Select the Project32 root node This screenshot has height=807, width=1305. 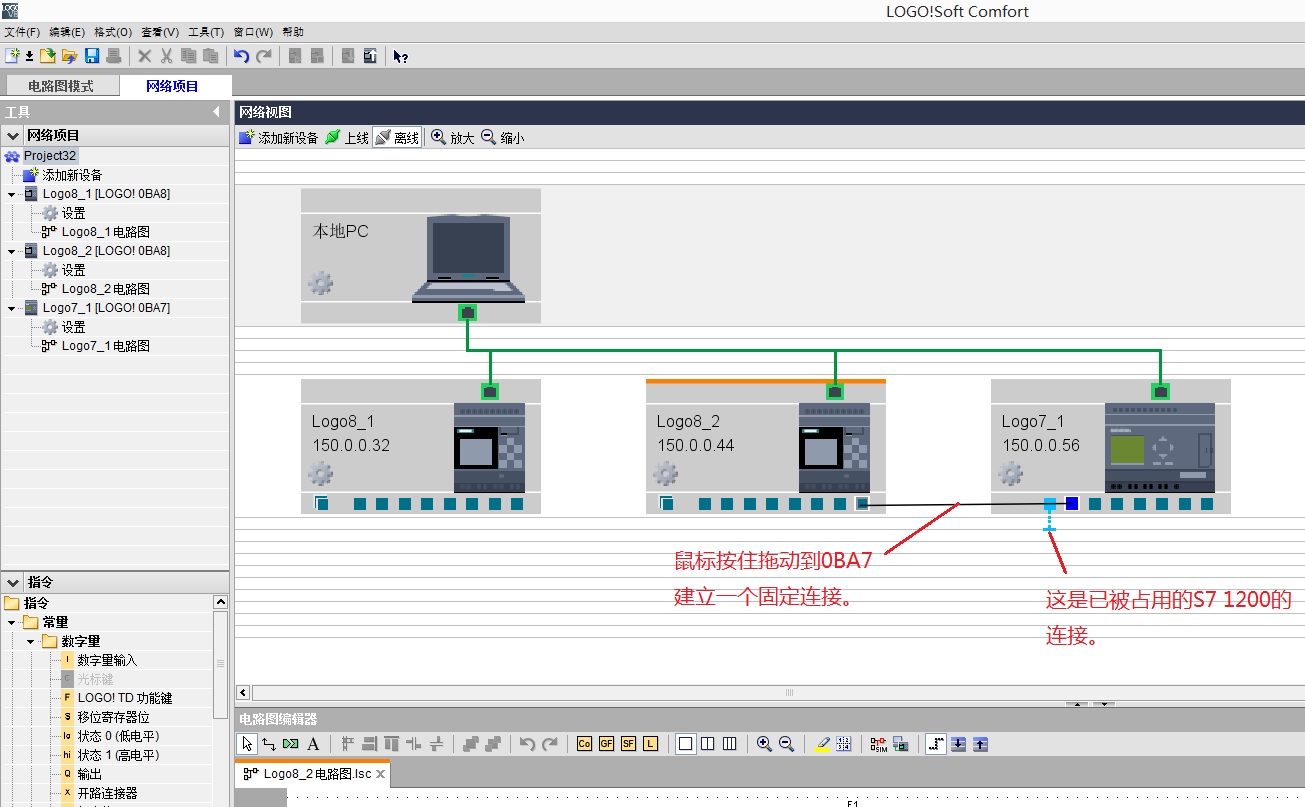[x=50, y=156]
